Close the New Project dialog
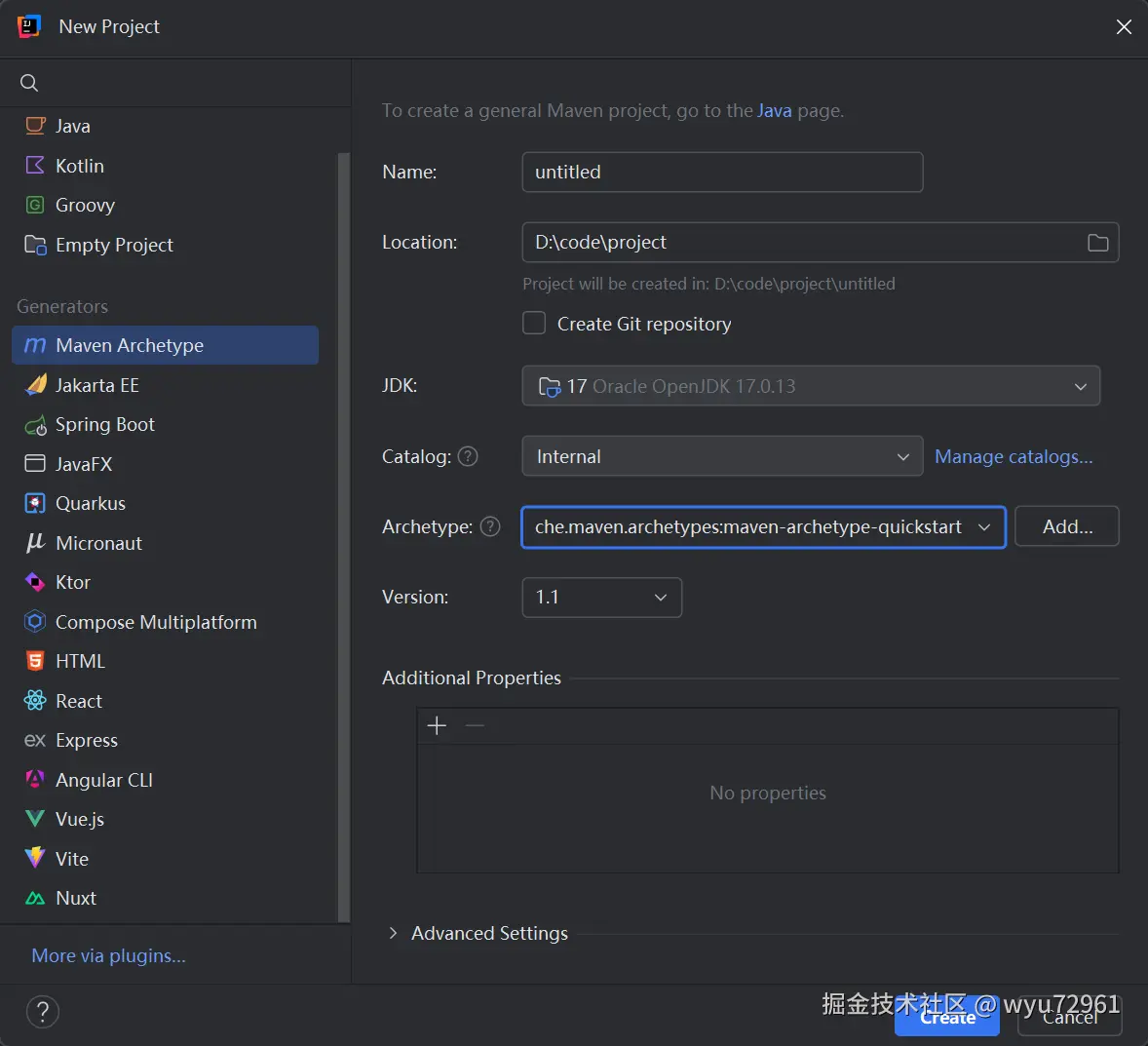The image size is (1148, 1046). pos(1123,27)
